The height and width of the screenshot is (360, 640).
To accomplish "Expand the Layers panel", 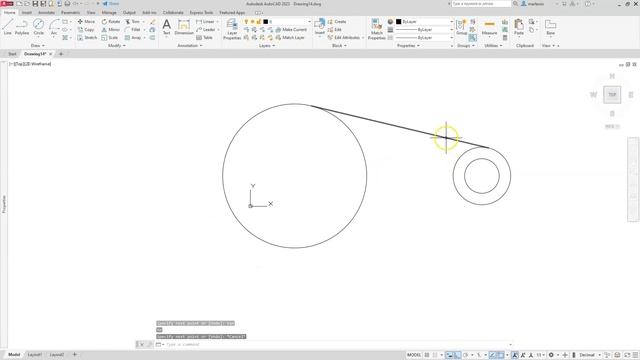I will coord(267,46).
